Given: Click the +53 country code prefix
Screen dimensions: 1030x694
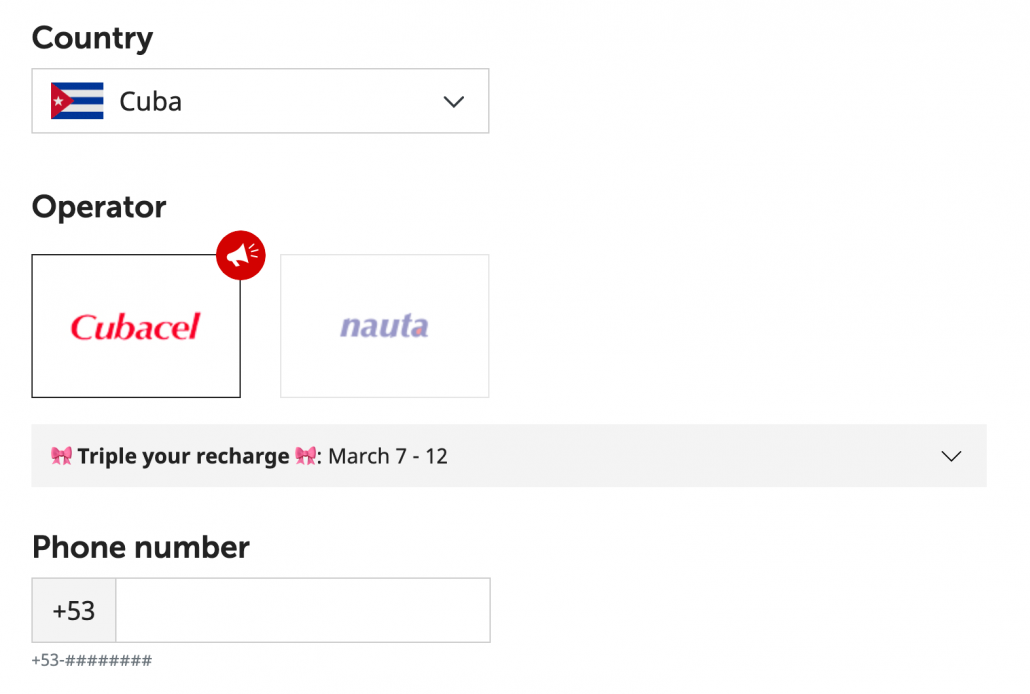Looking at the screenshot, I should click(x=74, y=611).
